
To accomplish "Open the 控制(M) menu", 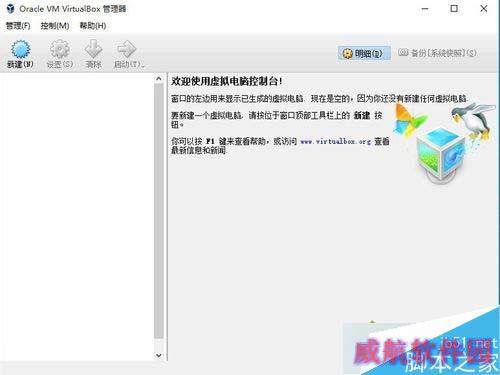I will pos(55,26).
